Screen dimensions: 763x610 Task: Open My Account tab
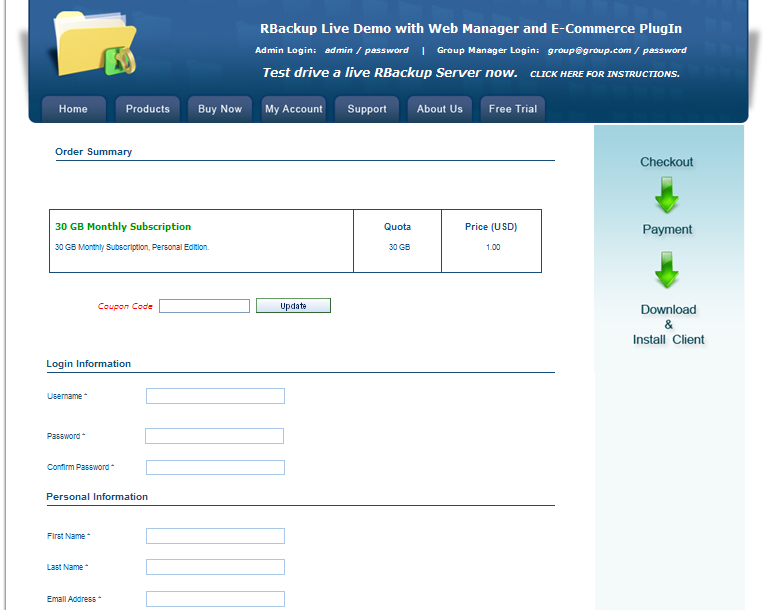pos(293,109)
